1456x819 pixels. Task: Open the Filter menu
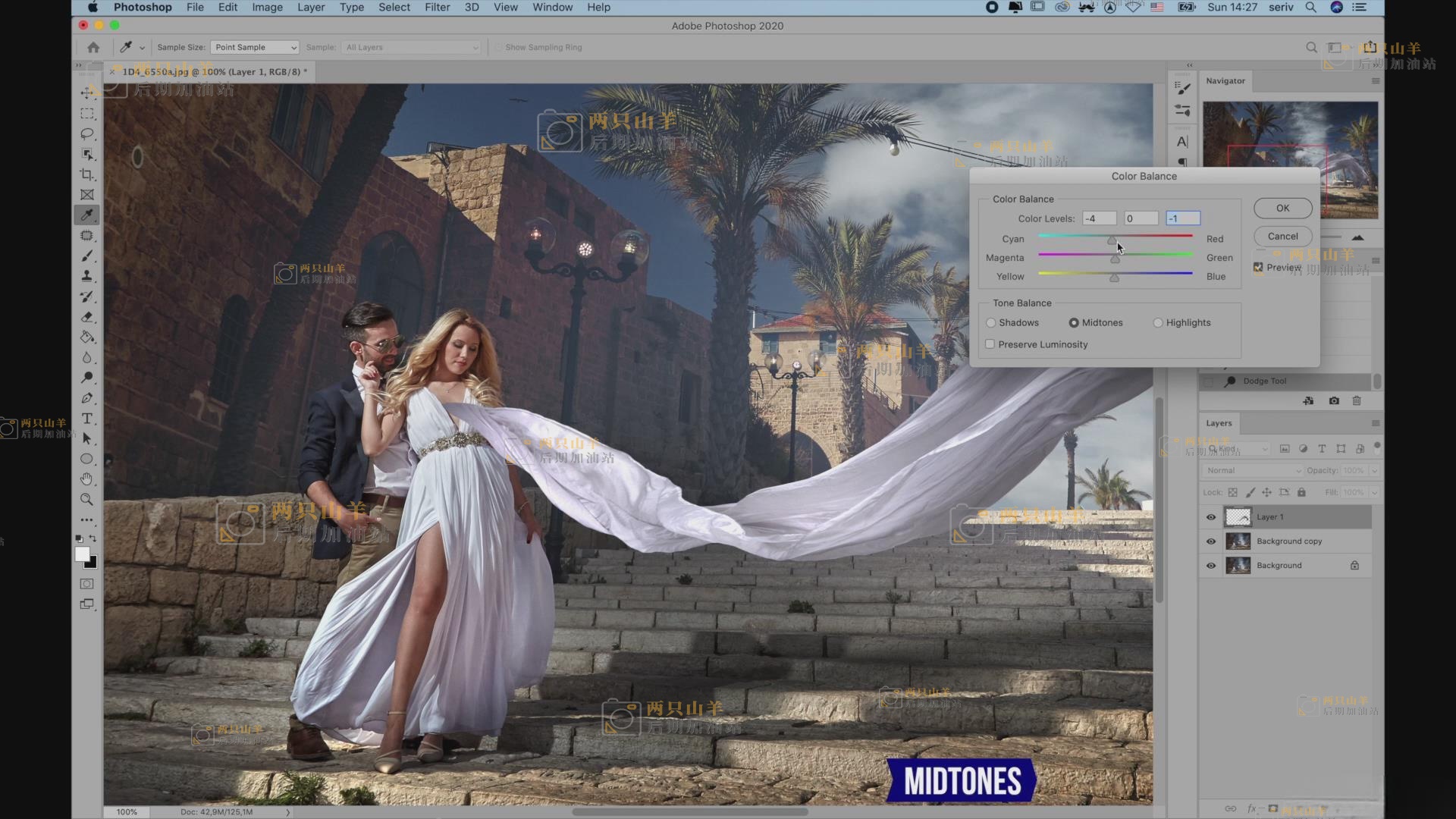[437, 8]
